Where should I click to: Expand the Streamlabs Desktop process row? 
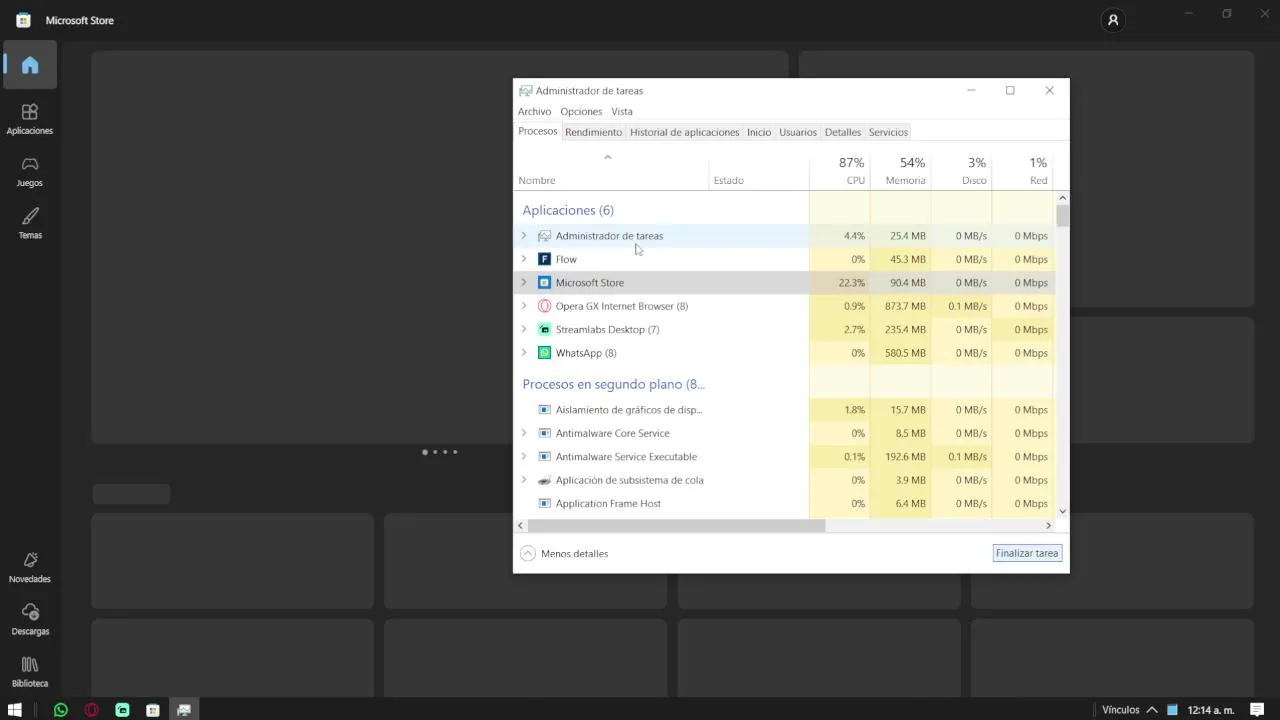click(x=524, y=329)
